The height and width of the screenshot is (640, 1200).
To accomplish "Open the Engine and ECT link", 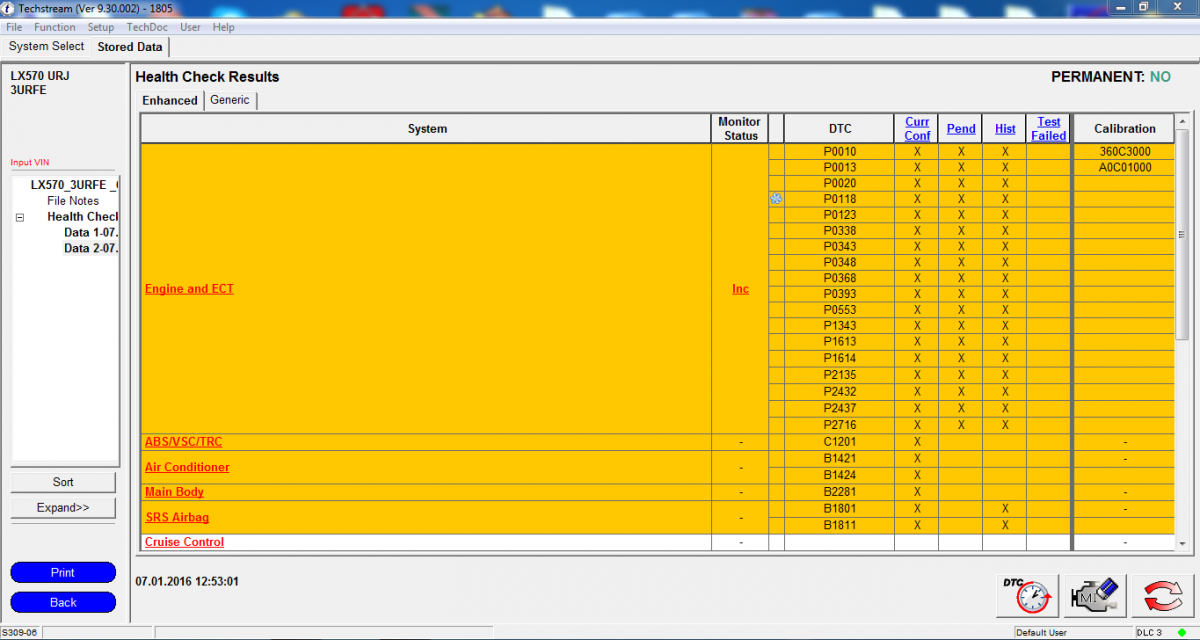I will point(189,289).
